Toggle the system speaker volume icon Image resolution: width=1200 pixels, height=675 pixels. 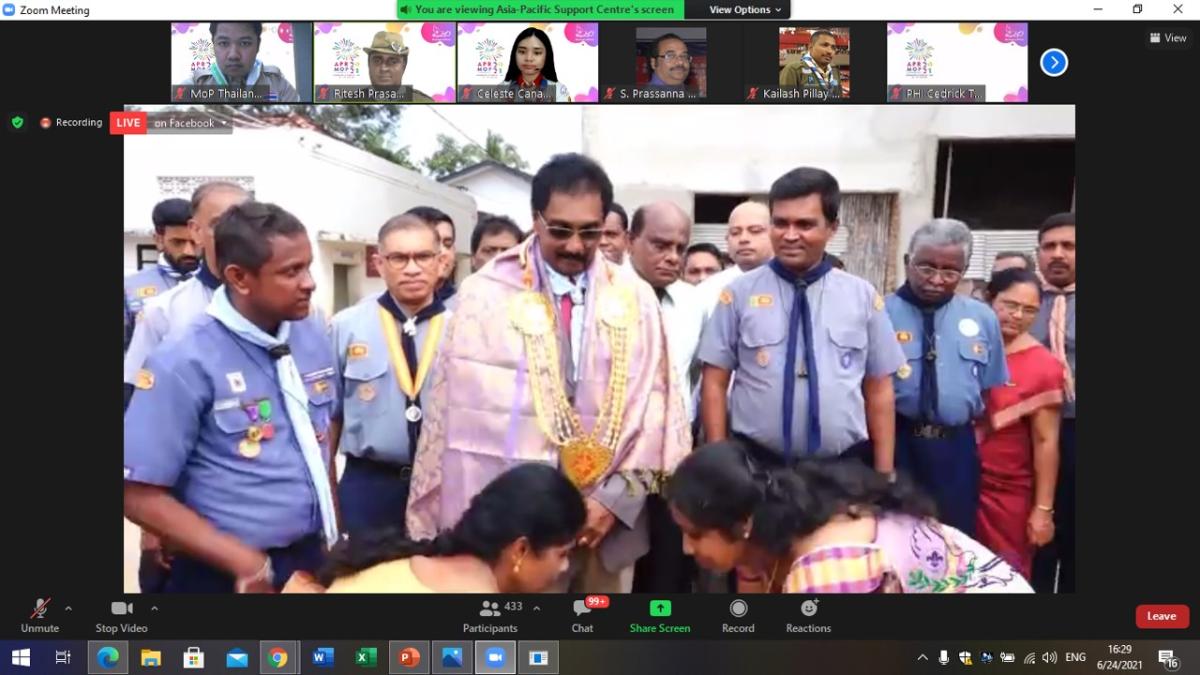pos(1048,658)
